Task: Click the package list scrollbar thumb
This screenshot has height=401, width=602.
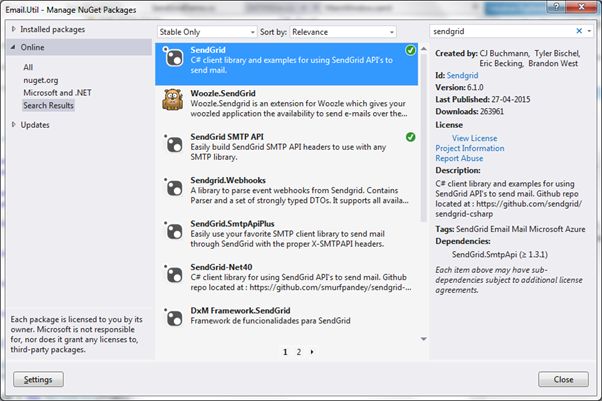Action: click(x=424, y=138)
